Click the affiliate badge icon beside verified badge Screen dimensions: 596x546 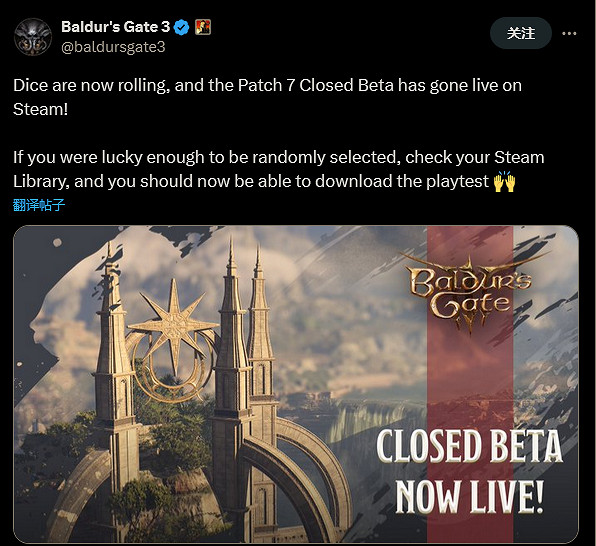pyautogui.click(x=203, y=27)
